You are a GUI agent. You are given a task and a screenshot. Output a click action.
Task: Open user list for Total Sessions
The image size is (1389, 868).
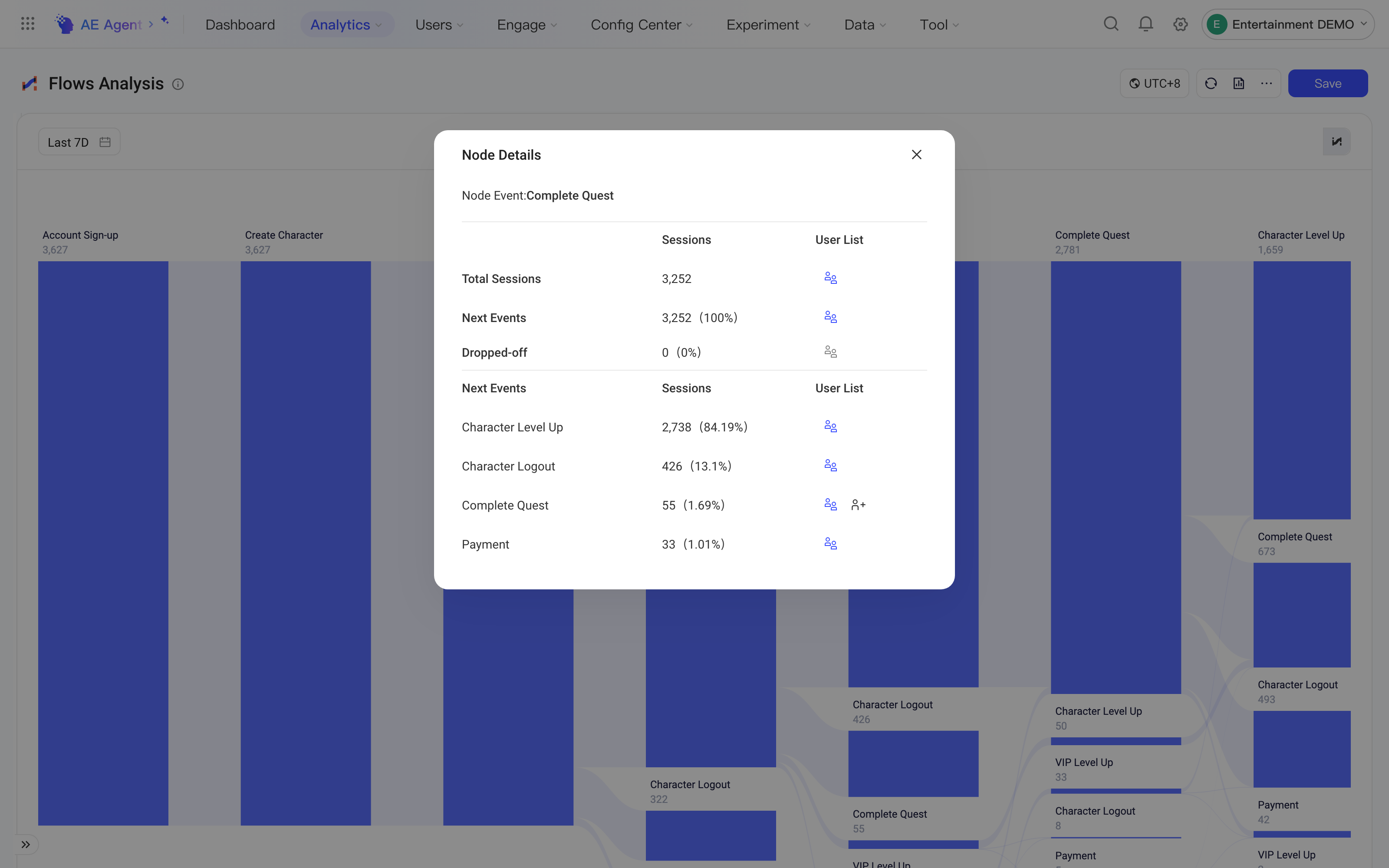click(x=830, y=279)
